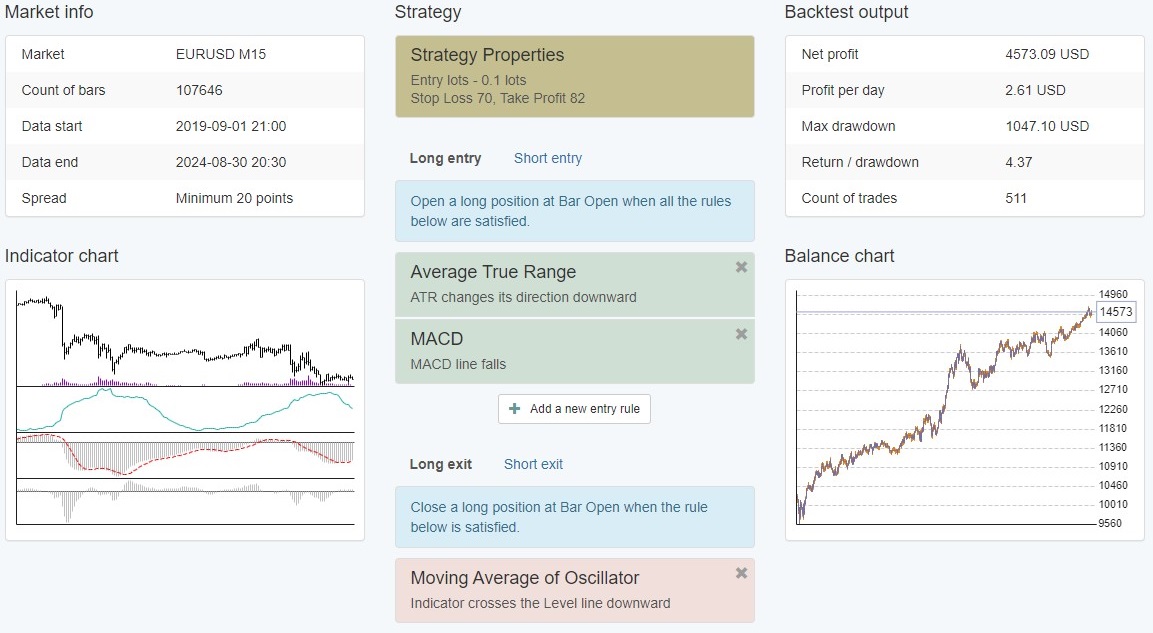Open the Strategy Properties panel

(574, 76)
